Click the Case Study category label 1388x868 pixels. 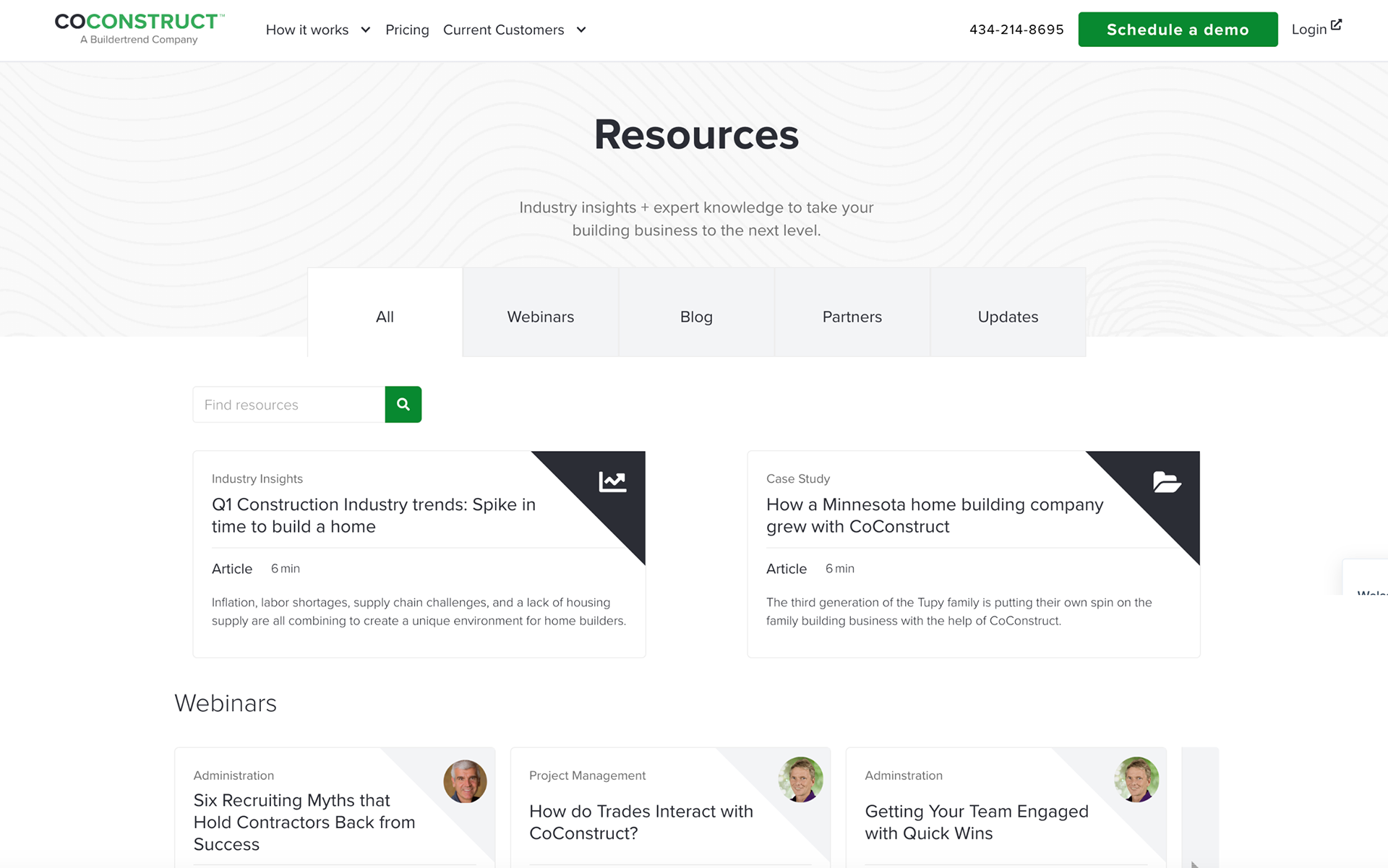pyautogui.click(x=798, y=478)
